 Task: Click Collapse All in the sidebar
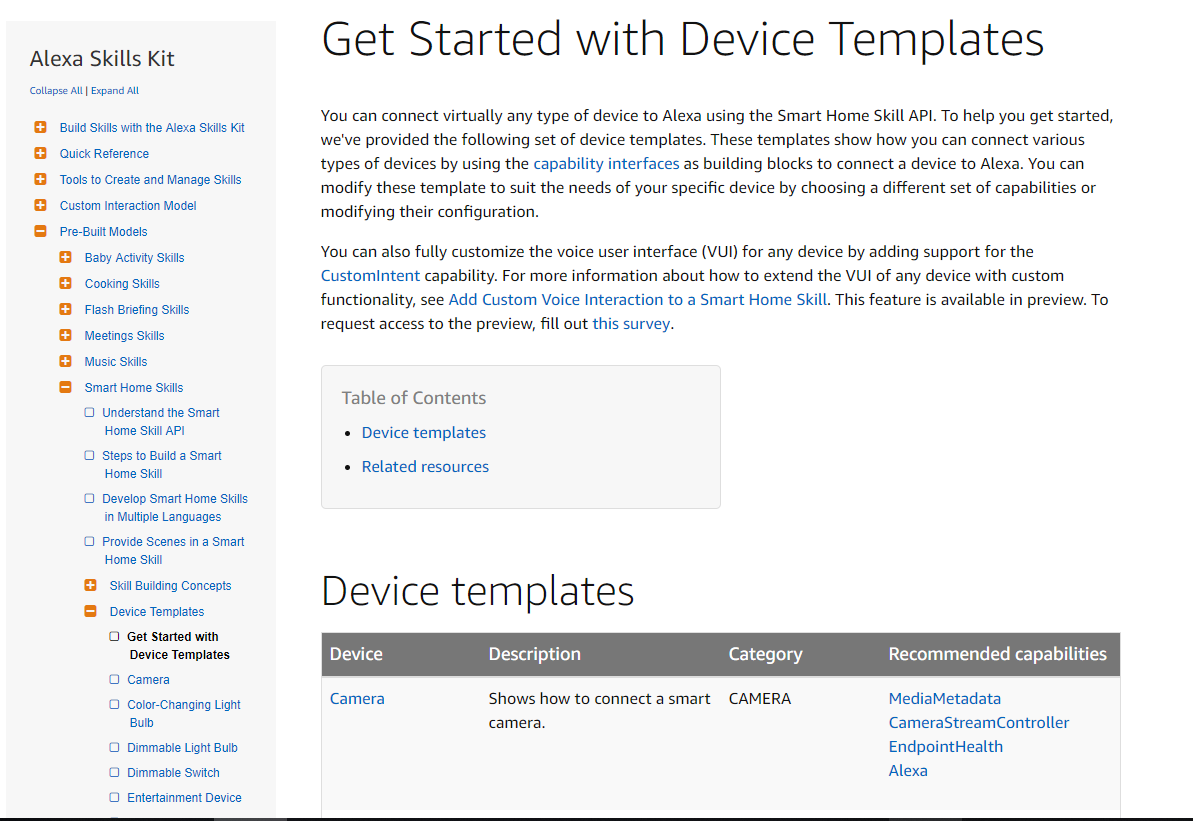point(56,91)
